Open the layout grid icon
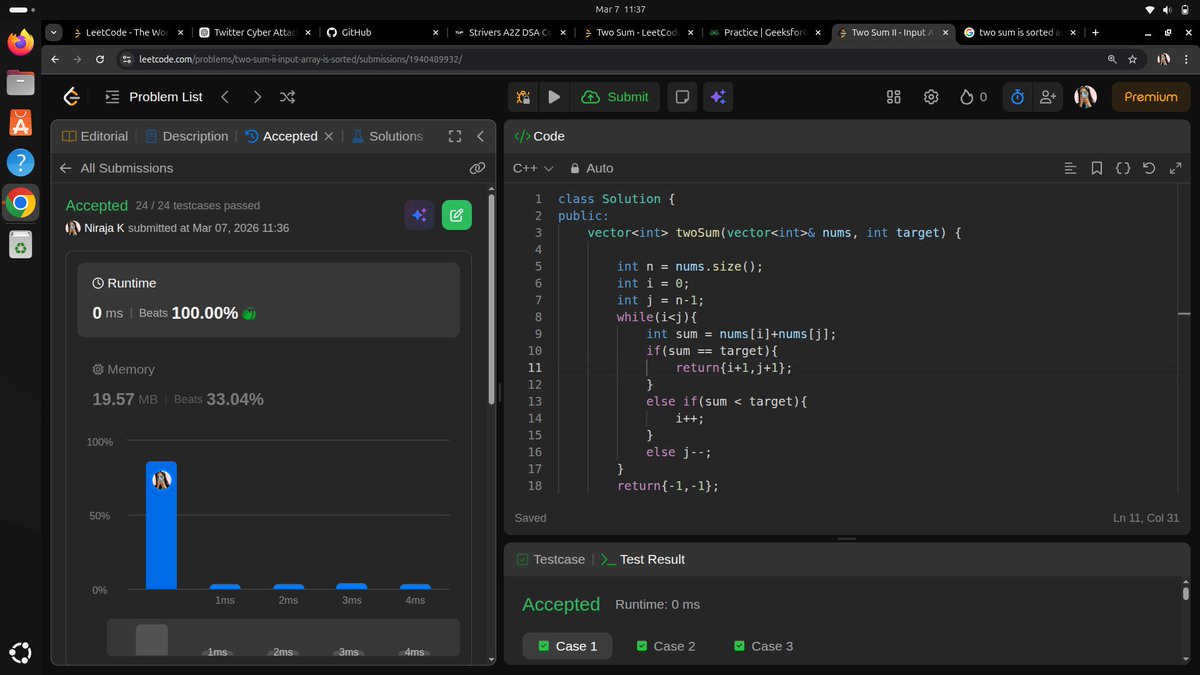 [x=894, y=97]
